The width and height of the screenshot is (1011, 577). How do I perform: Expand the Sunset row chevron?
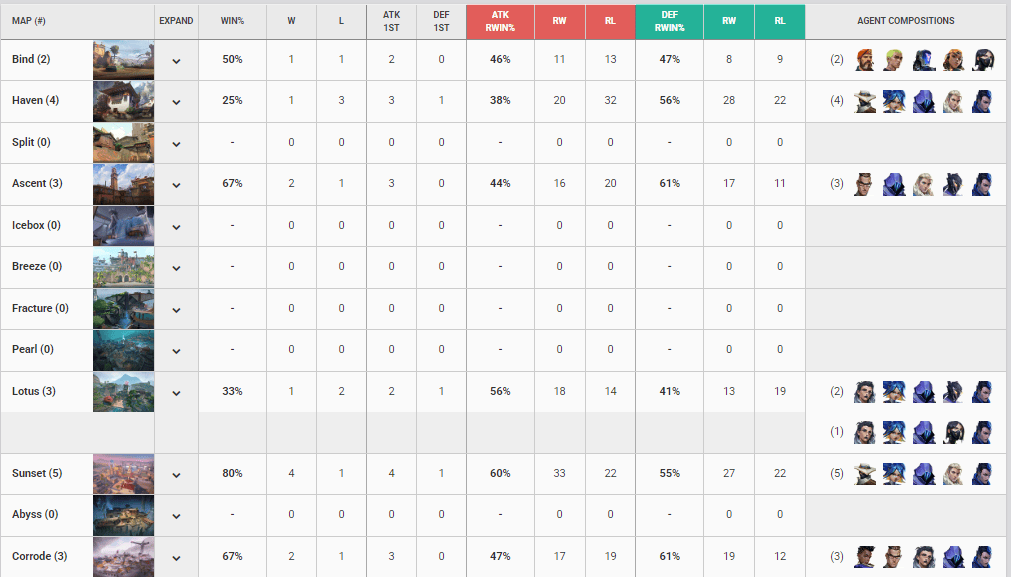click(176, 475)
